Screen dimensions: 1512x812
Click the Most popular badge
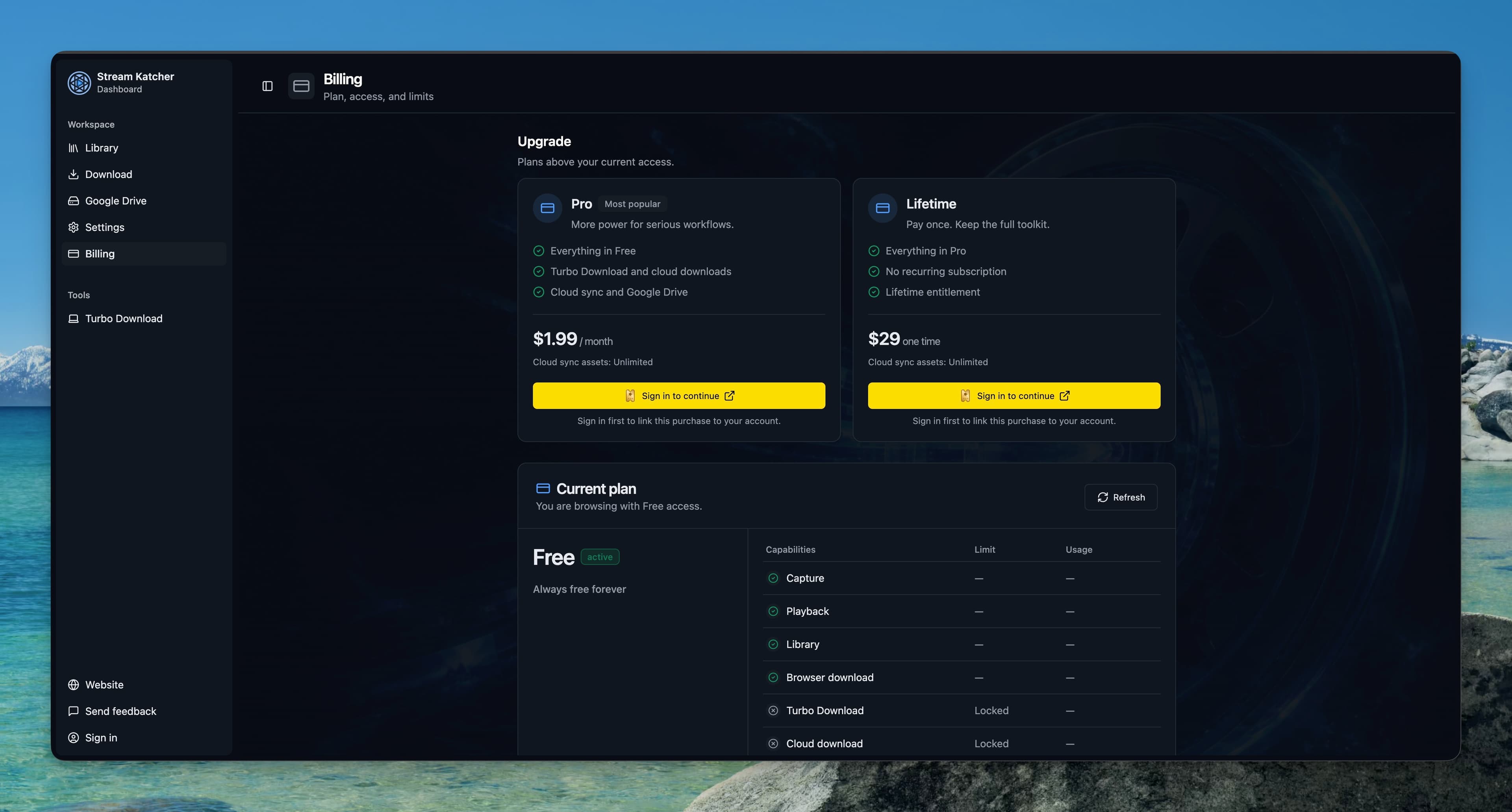click(632, 204)
